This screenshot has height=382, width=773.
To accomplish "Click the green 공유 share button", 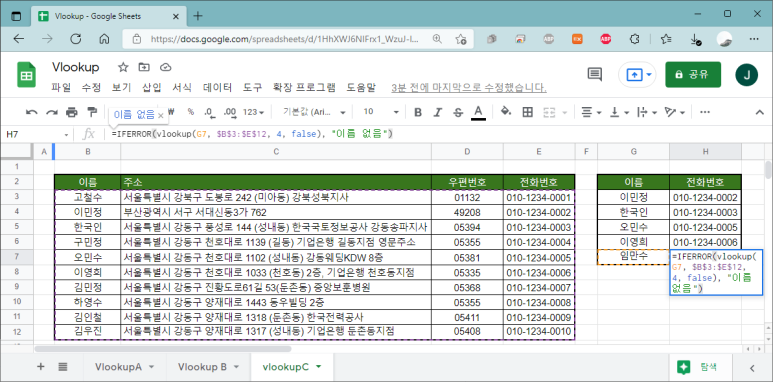I will [x=693, y=74].
